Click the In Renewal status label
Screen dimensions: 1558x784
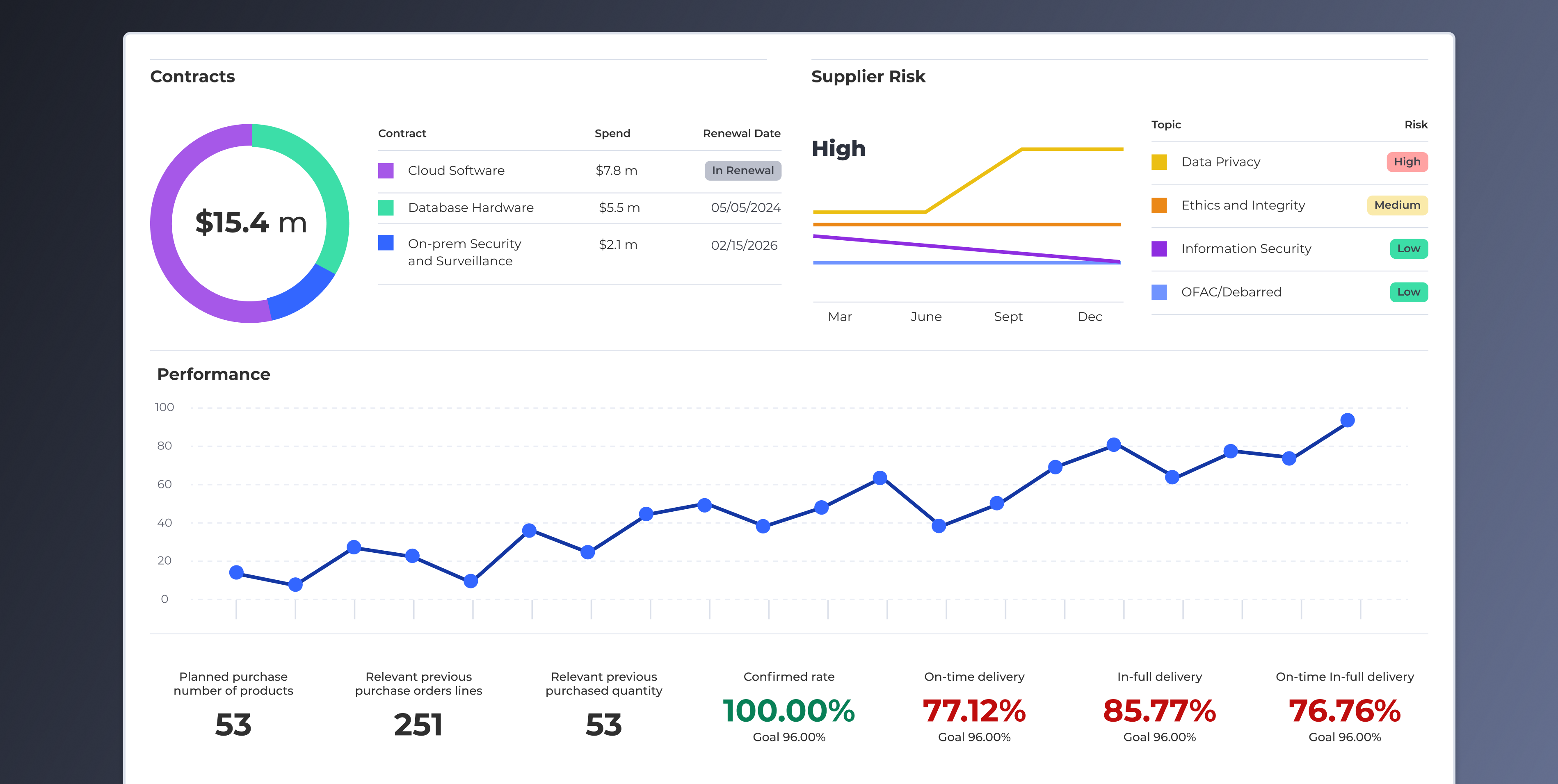click(x=743, y=171)
